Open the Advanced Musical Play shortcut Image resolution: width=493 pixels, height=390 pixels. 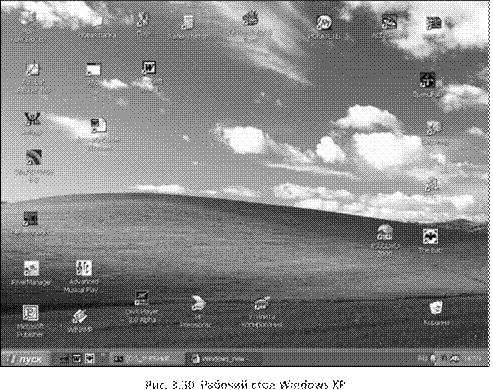click(83, 268)
